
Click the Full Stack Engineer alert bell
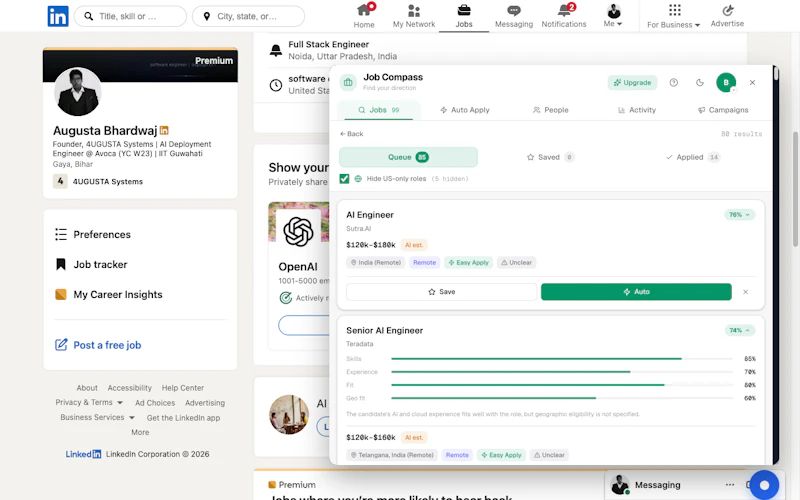276,50
